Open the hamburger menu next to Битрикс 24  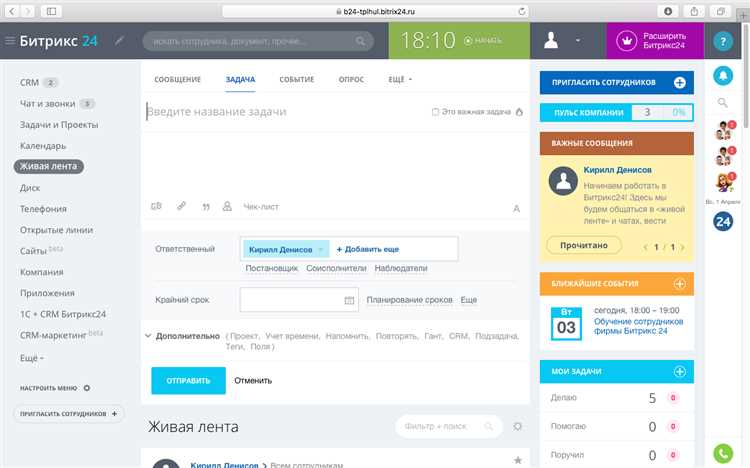(x=10, y=41)
